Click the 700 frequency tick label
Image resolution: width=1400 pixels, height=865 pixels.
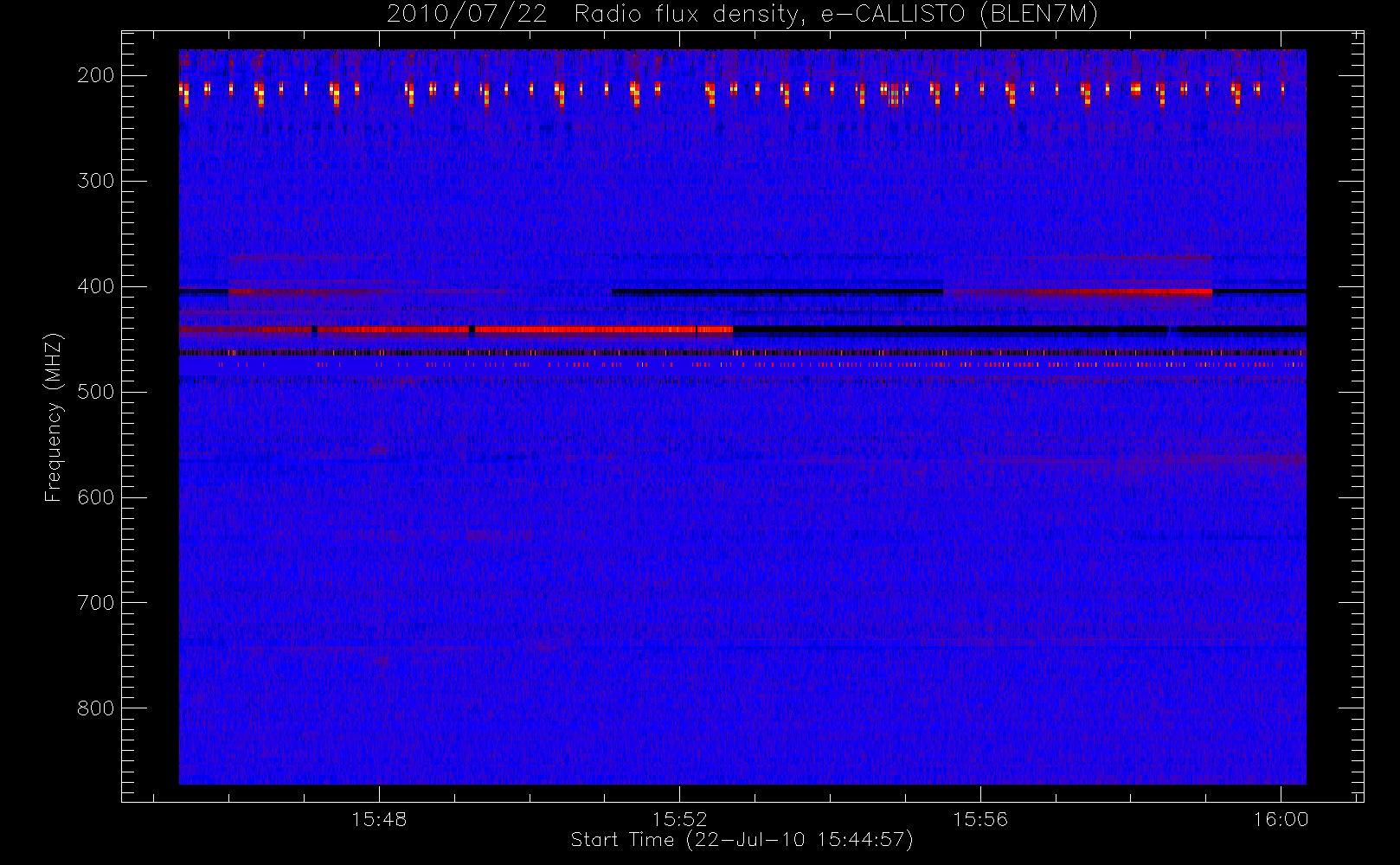pos(96,603)
